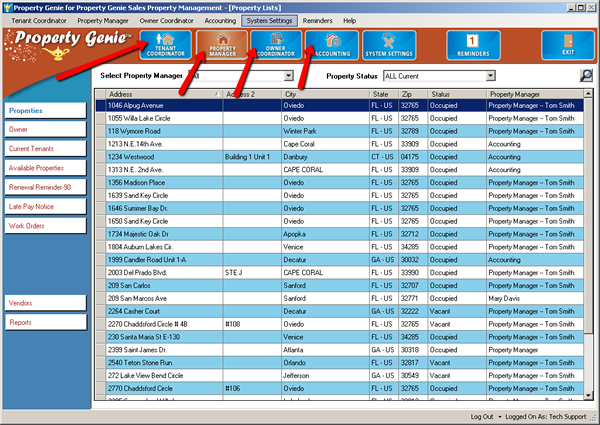Viewport: 600px width, 425px height.
Task: Sort by the State column header
Action: (x=384, y=94)
